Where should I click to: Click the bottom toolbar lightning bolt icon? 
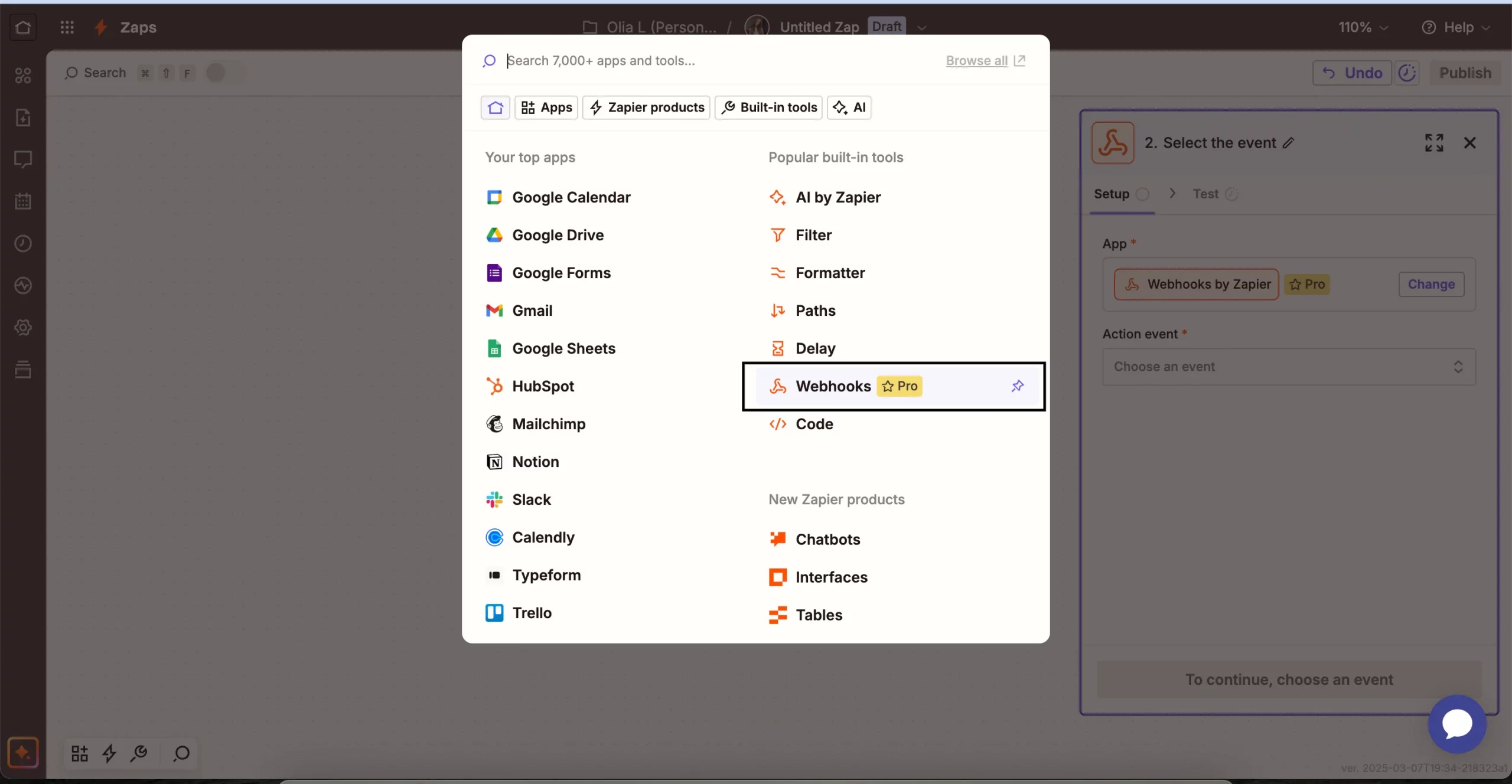tap(109, 753)
